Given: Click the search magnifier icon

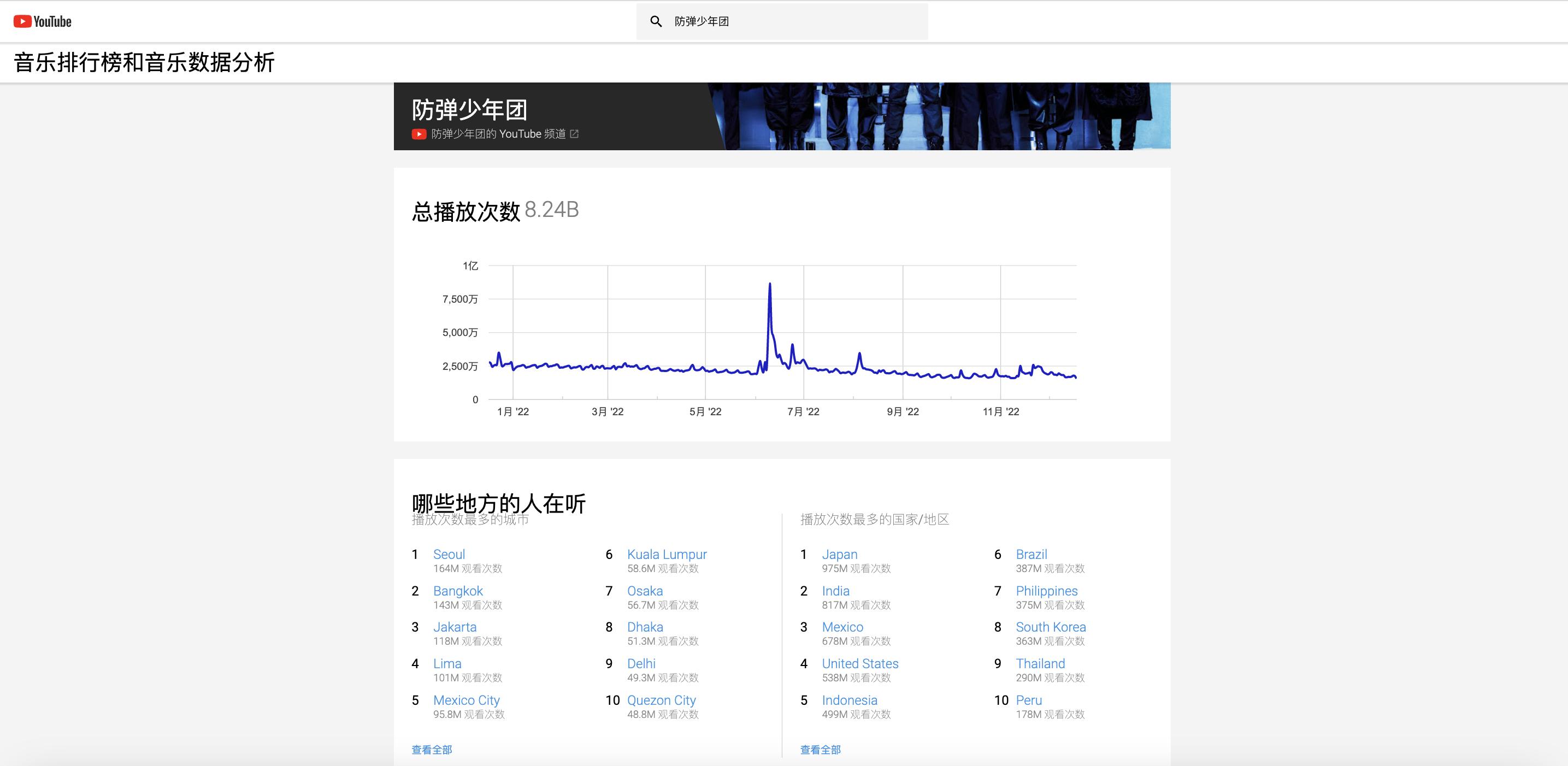Looking at the screenshot, I should [656, 22].
